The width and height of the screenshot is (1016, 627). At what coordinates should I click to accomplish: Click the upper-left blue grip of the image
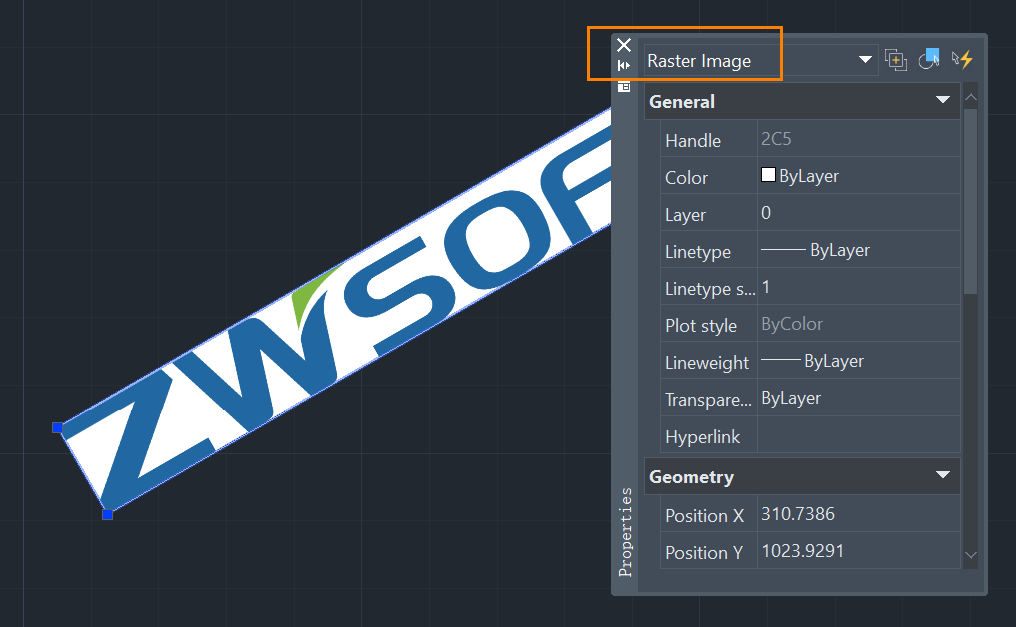pos(57,428)
